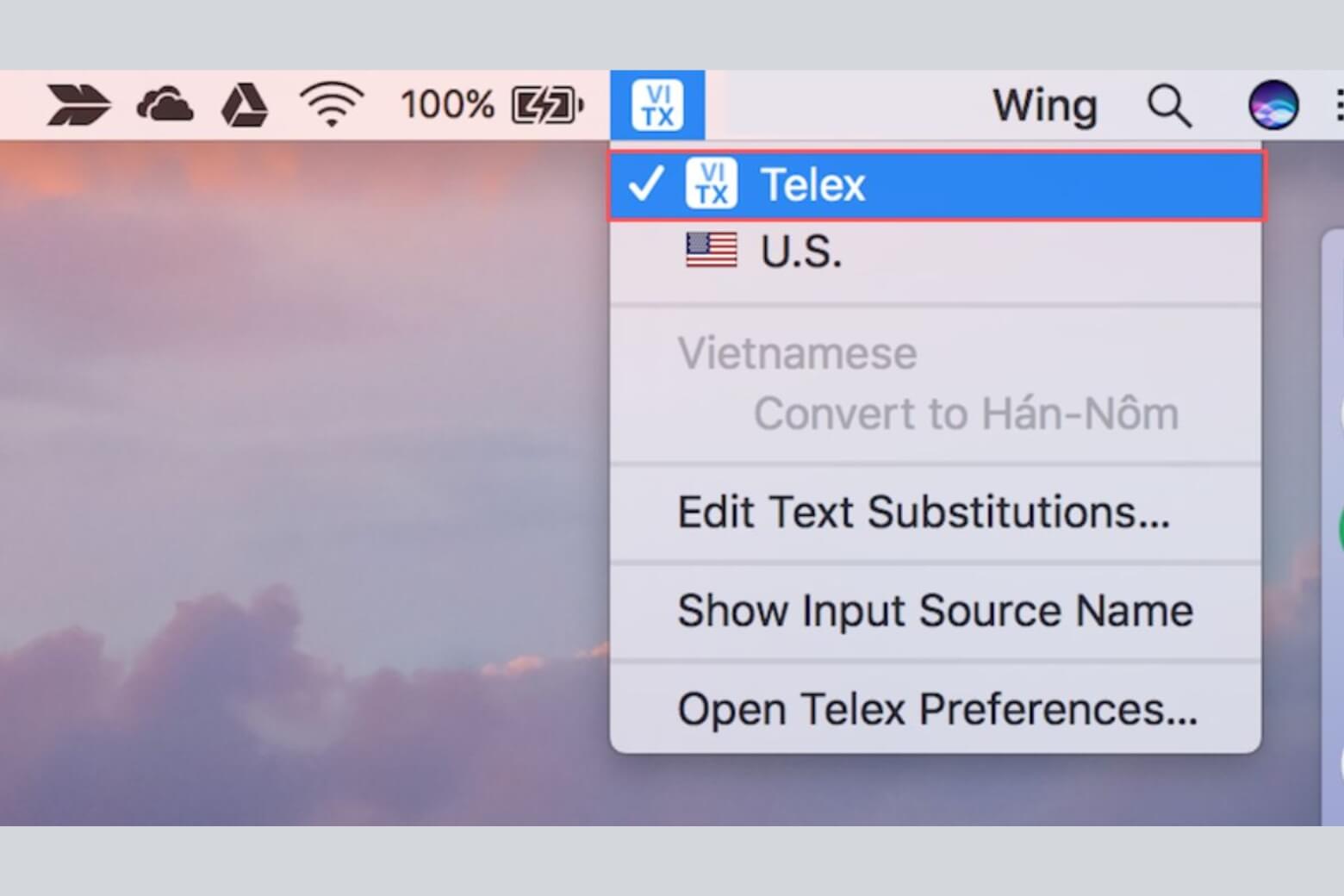Click the Google Drive menu bar icon
This screenshot has width=1344, height=896.
tap(244, 106)
